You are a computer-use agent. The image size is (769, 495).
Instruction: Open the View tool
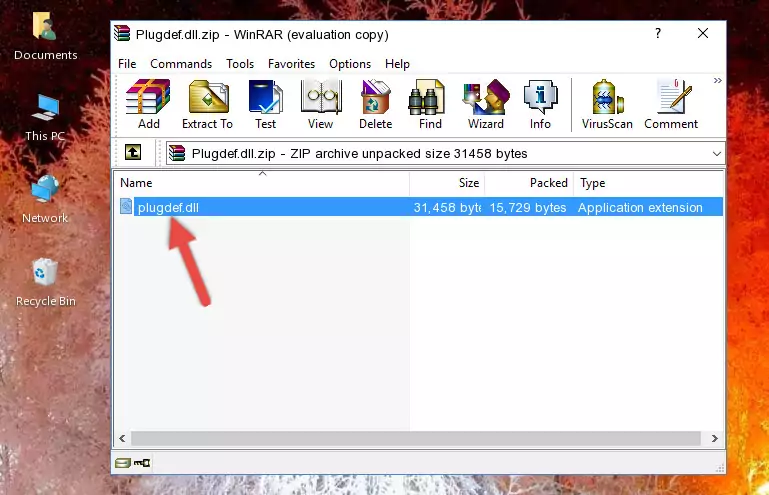[x=321, y=104]
